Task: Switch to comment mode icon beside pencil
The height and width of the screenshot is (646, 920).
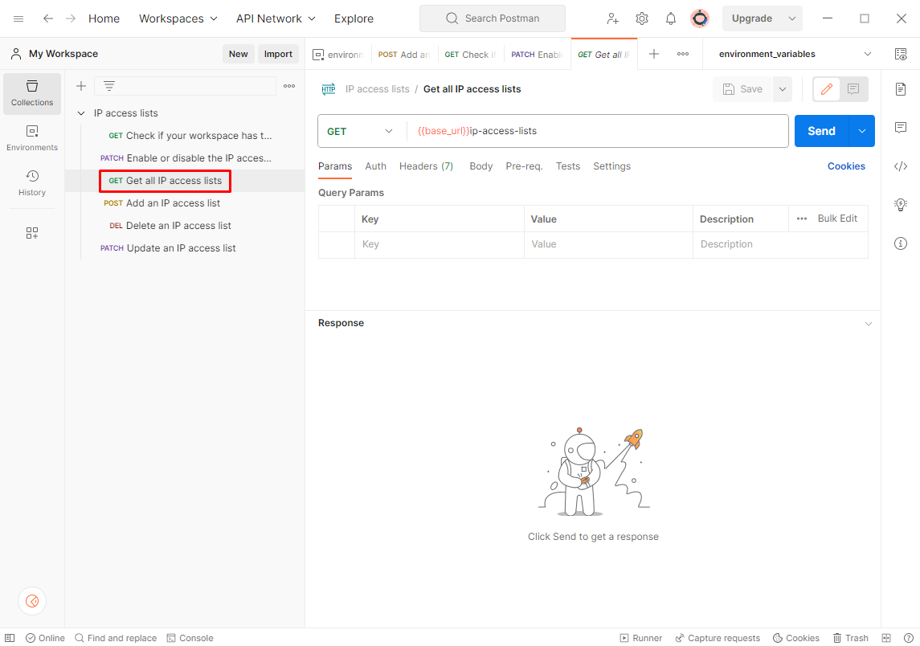Action: click(853, 89)
